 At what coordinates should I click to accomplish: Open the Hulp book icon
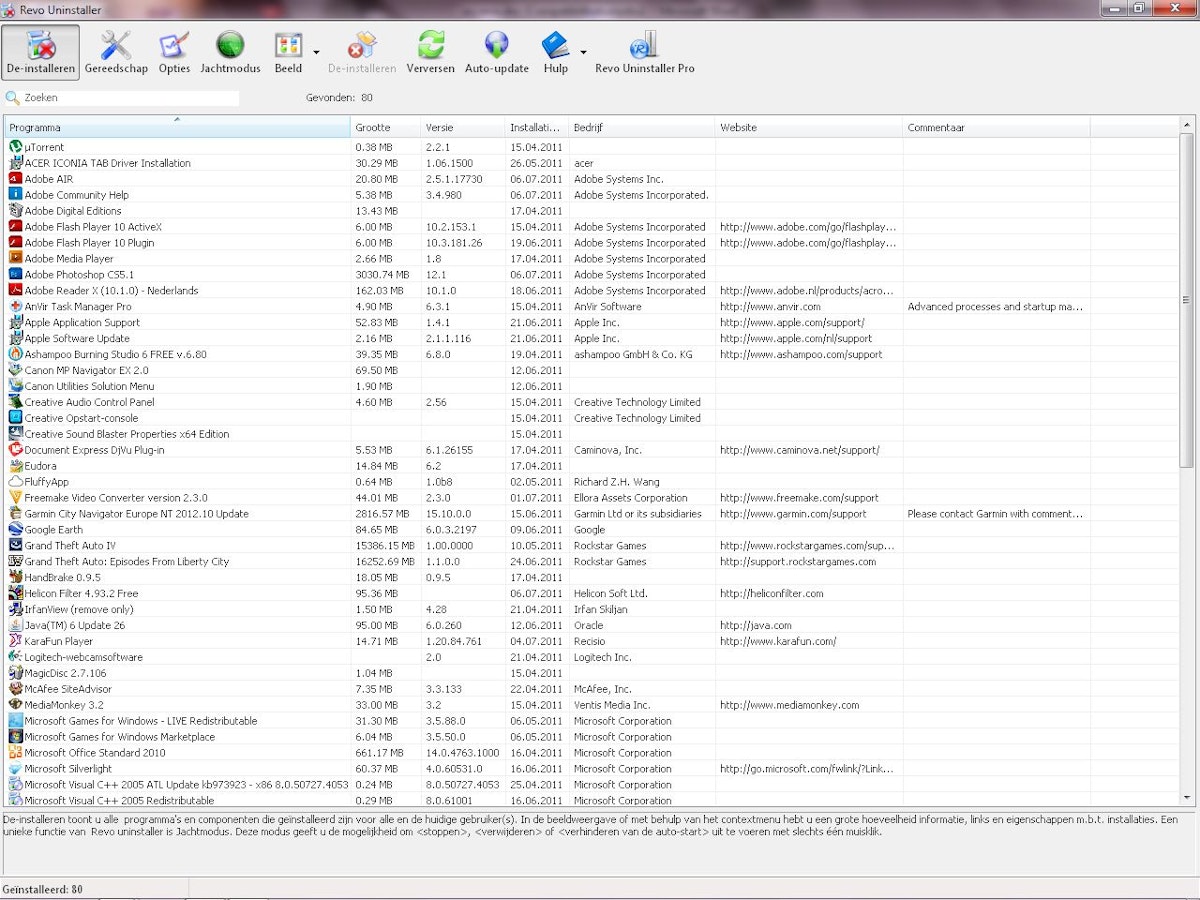(x=555, y=44)
